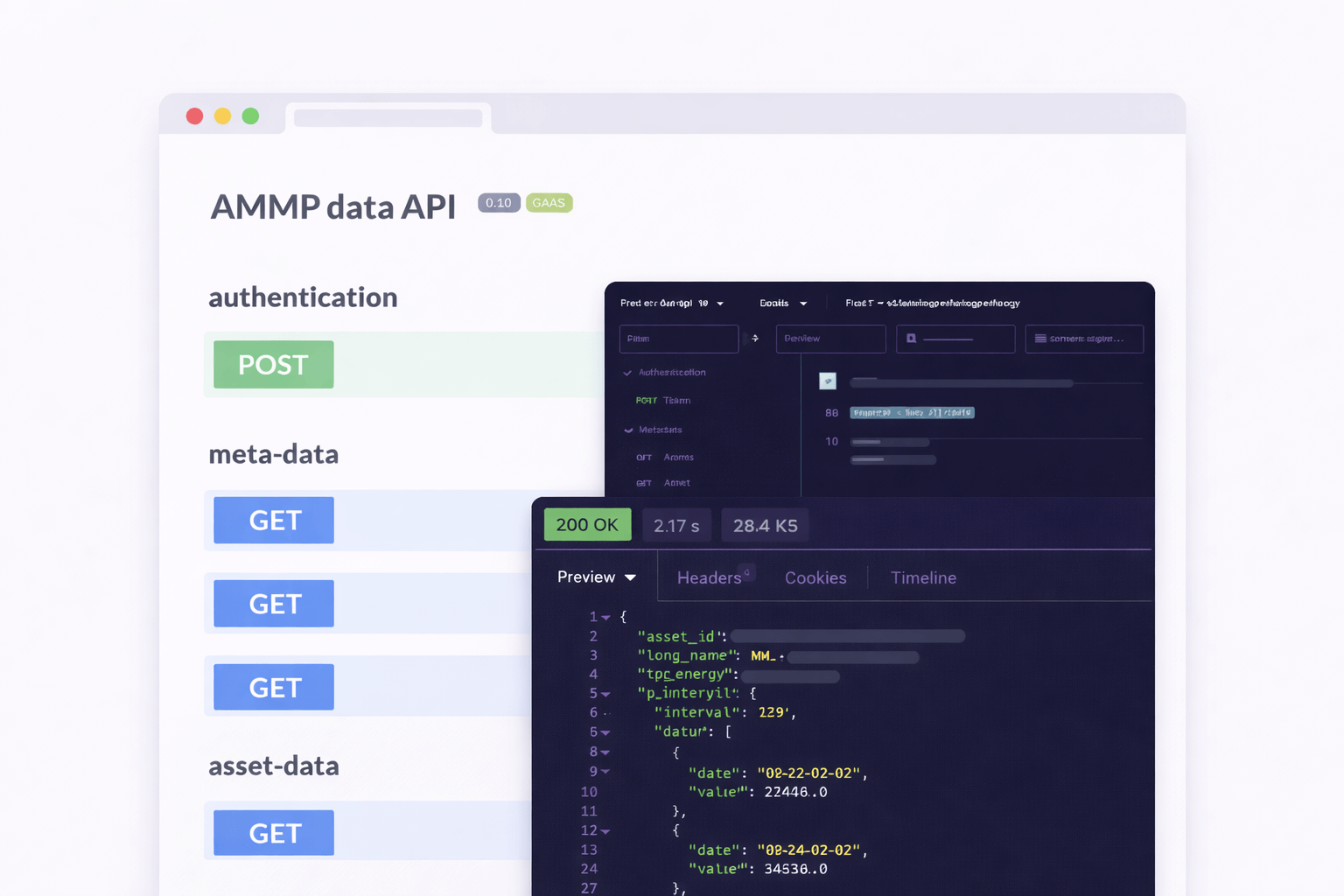This screenshot has width=1344, height=896.
Task: Switch to the Timeline tab
Action: [x=923, y=577]
